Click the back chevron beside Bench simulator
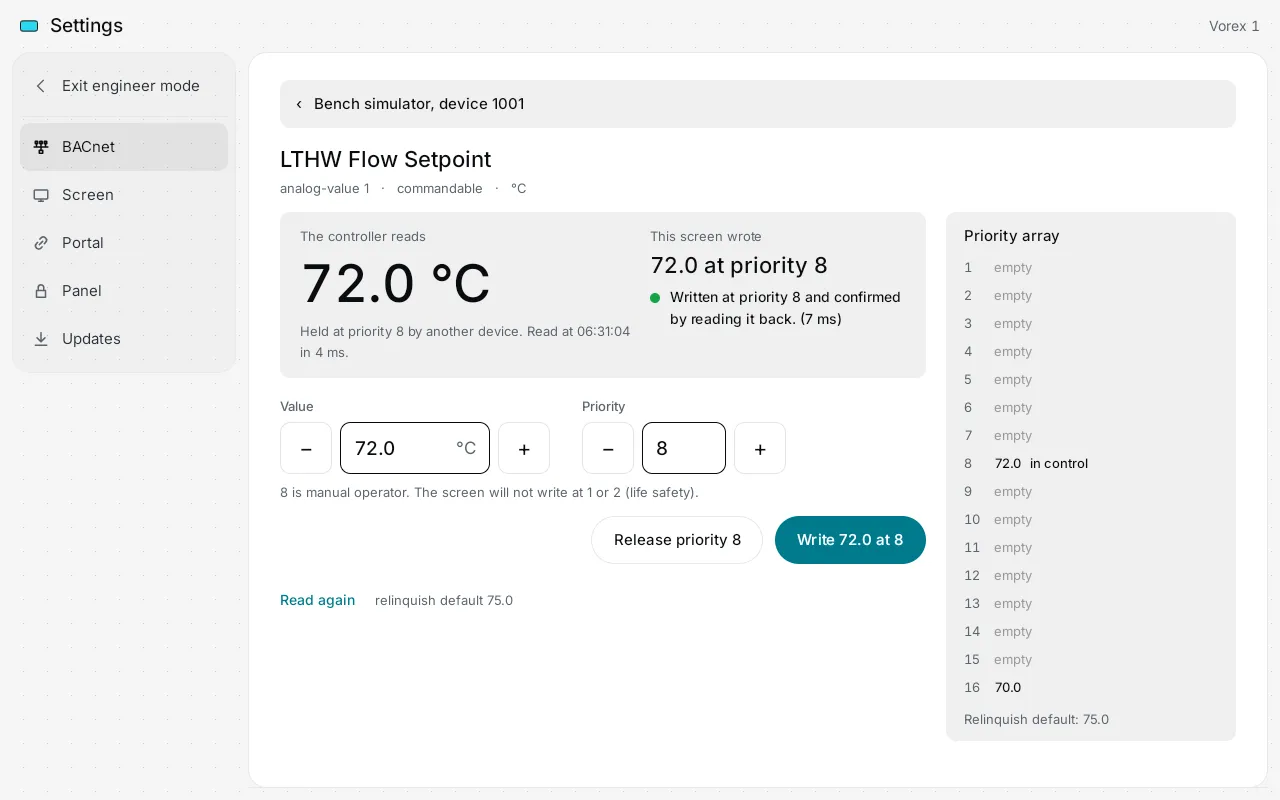The width and height of the screenshot is (1280, 800). (298, 104)
